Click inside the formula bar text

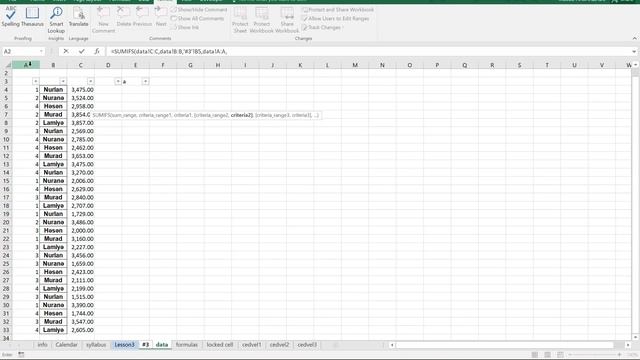point(169,51)
